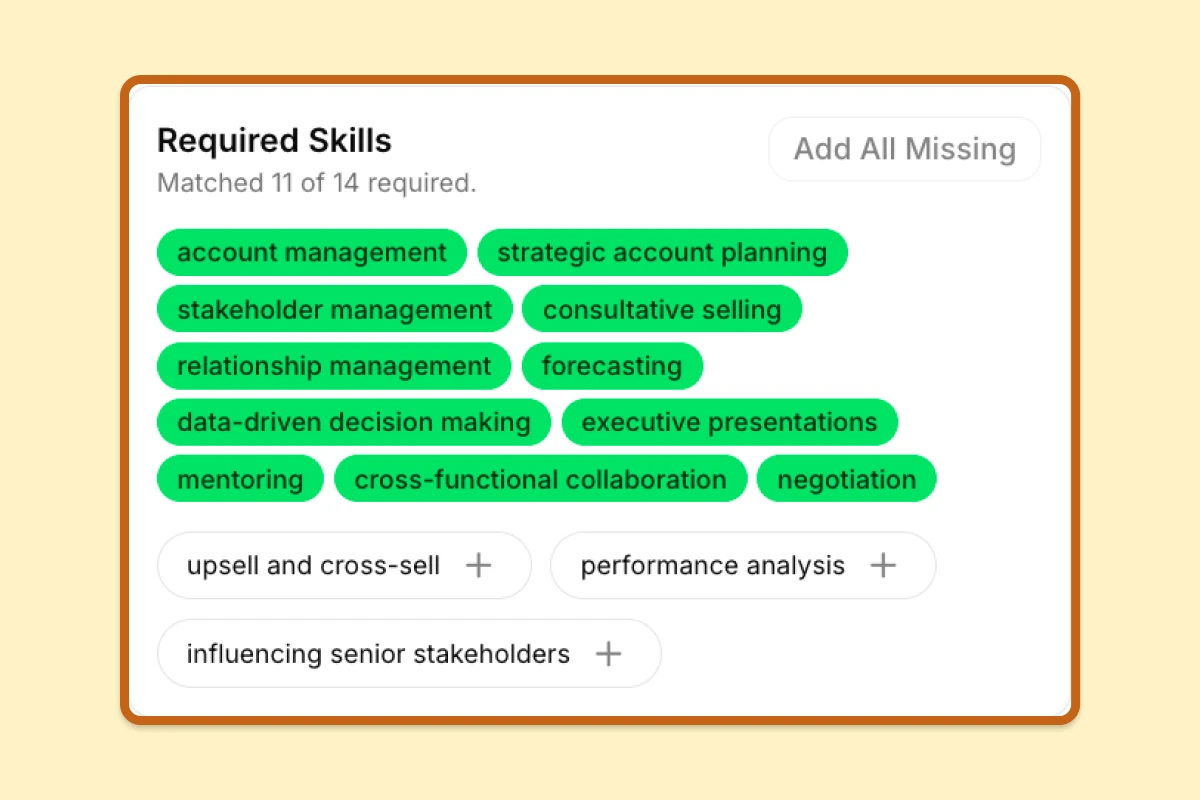The height and width of the screenshot is (800, 1200).
Task: Click the plus icon next to influencing senior stakeholders
Action: [608, 653]
